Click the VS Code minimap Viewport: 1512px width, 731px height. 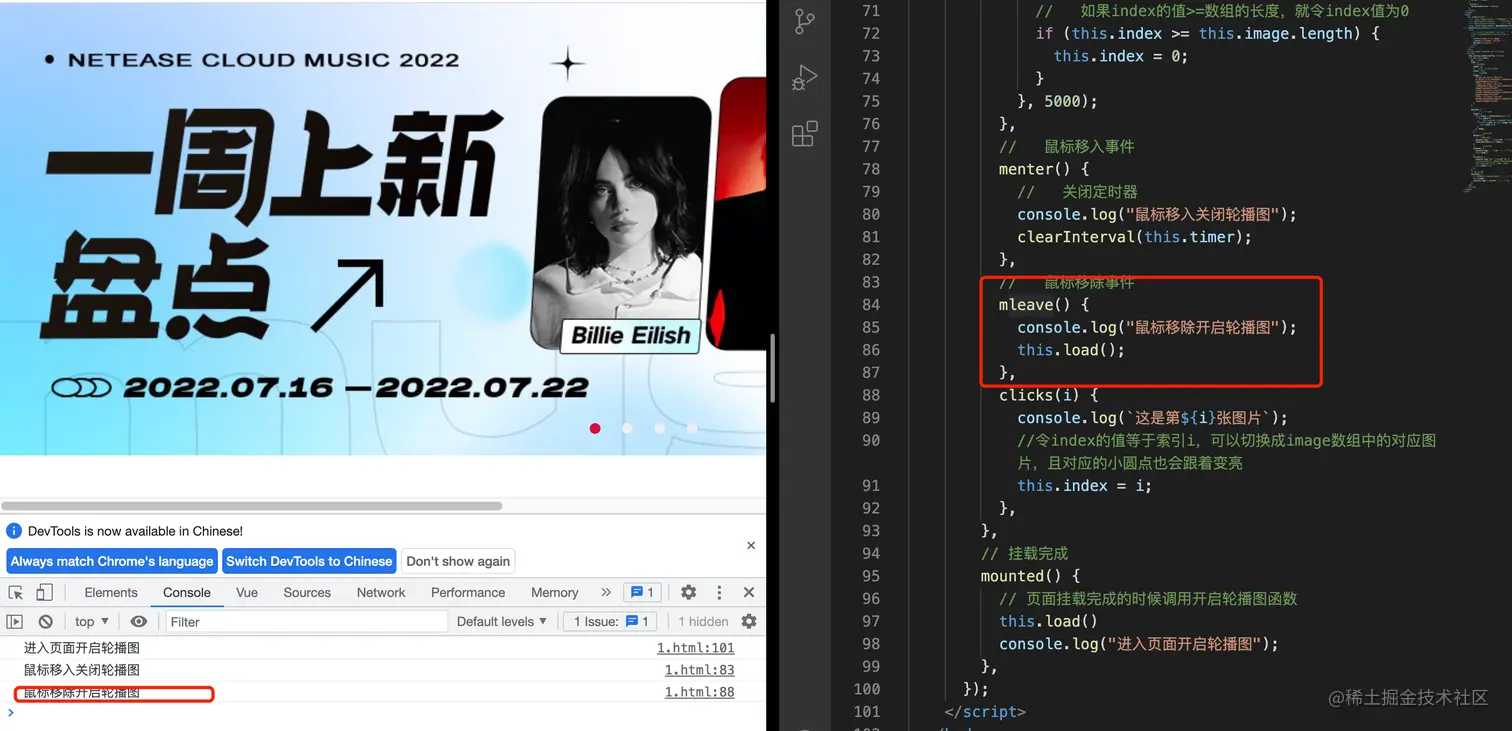click(1488, 95)
